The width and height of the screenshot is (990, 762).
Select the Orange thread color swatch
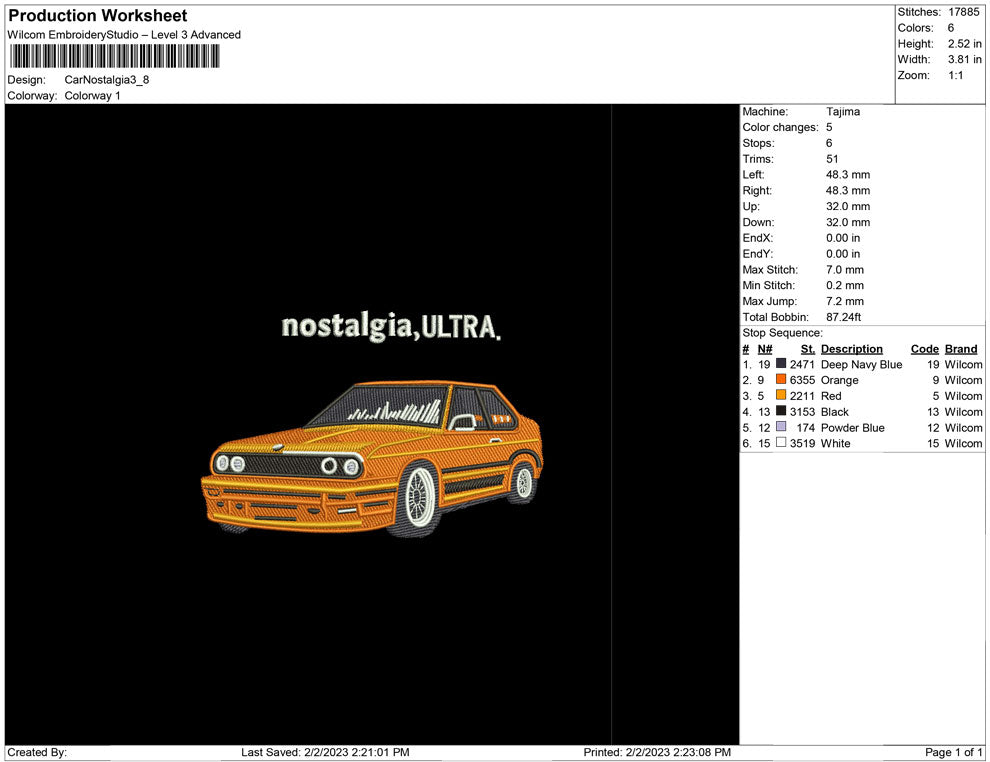click(x=781, y=380)
